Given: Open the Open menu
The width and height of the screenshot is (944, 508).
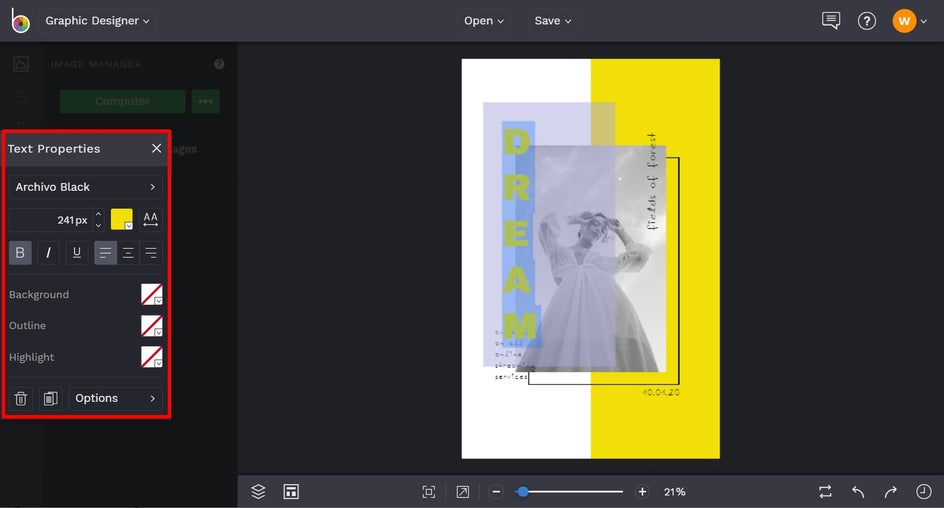Looking at the screenshot, I should (x=483, y=20).
